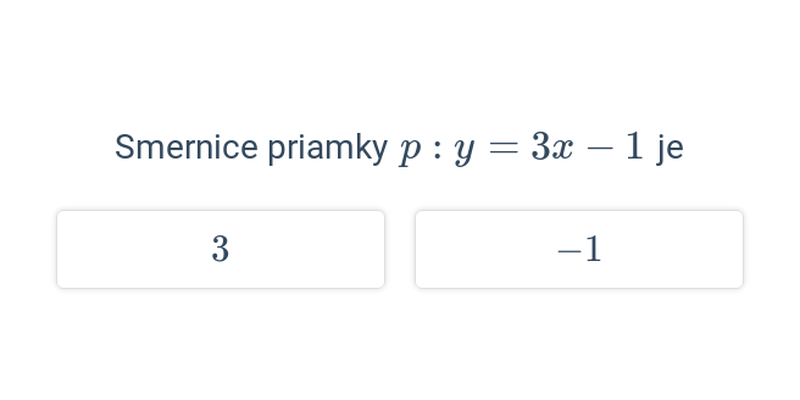Click the constant 1 at the equation's end
The image size is (800, 400).
click(634, 147)
